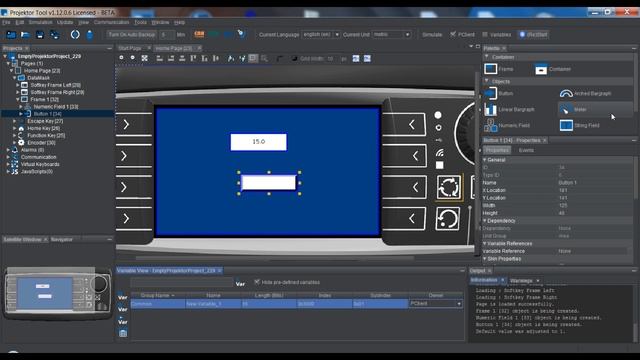
Task: Click the bottom-left softkey arrow on the device
Action: click(x=126, y=219)
